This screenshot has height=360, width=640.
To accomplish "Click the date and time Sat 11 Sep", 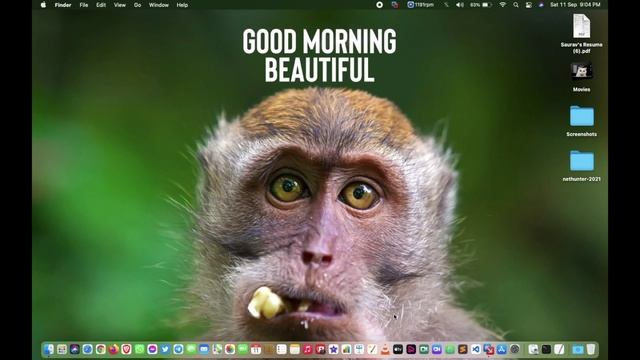I will coord(575,5).
